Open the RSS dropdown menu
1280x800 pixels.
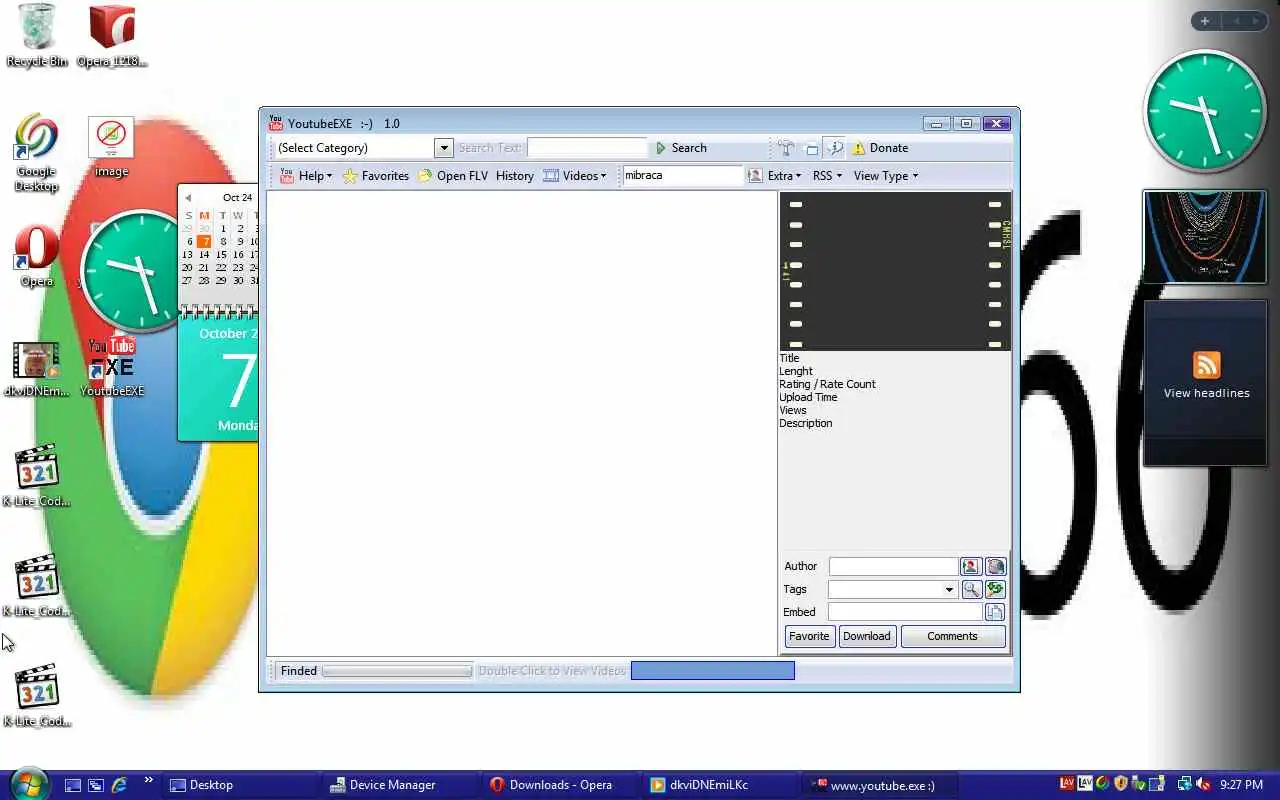coord(827,176)
